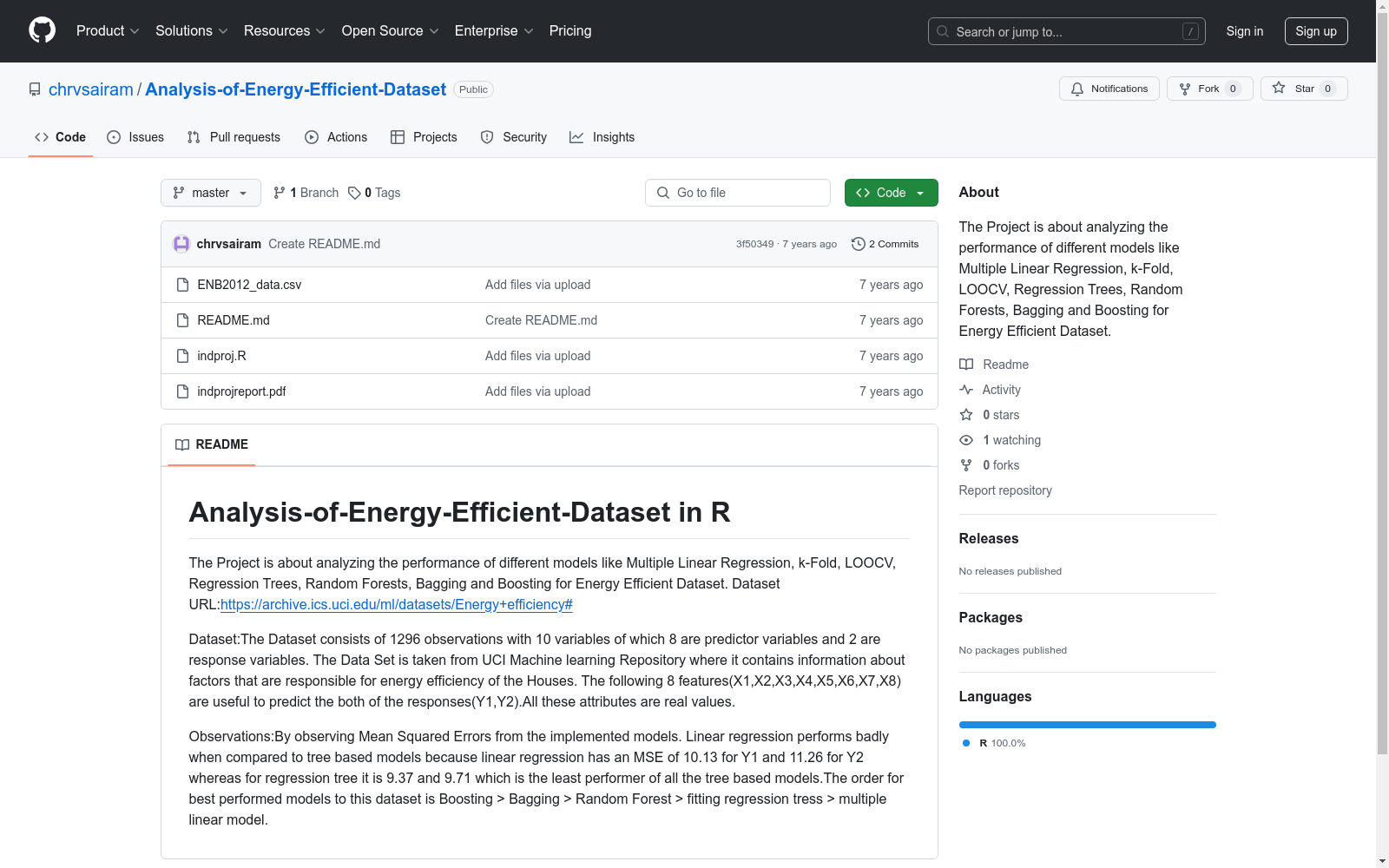1389x868 pixels.
Task: Open latest commit message Create README.md
Action: pos(324,244)
